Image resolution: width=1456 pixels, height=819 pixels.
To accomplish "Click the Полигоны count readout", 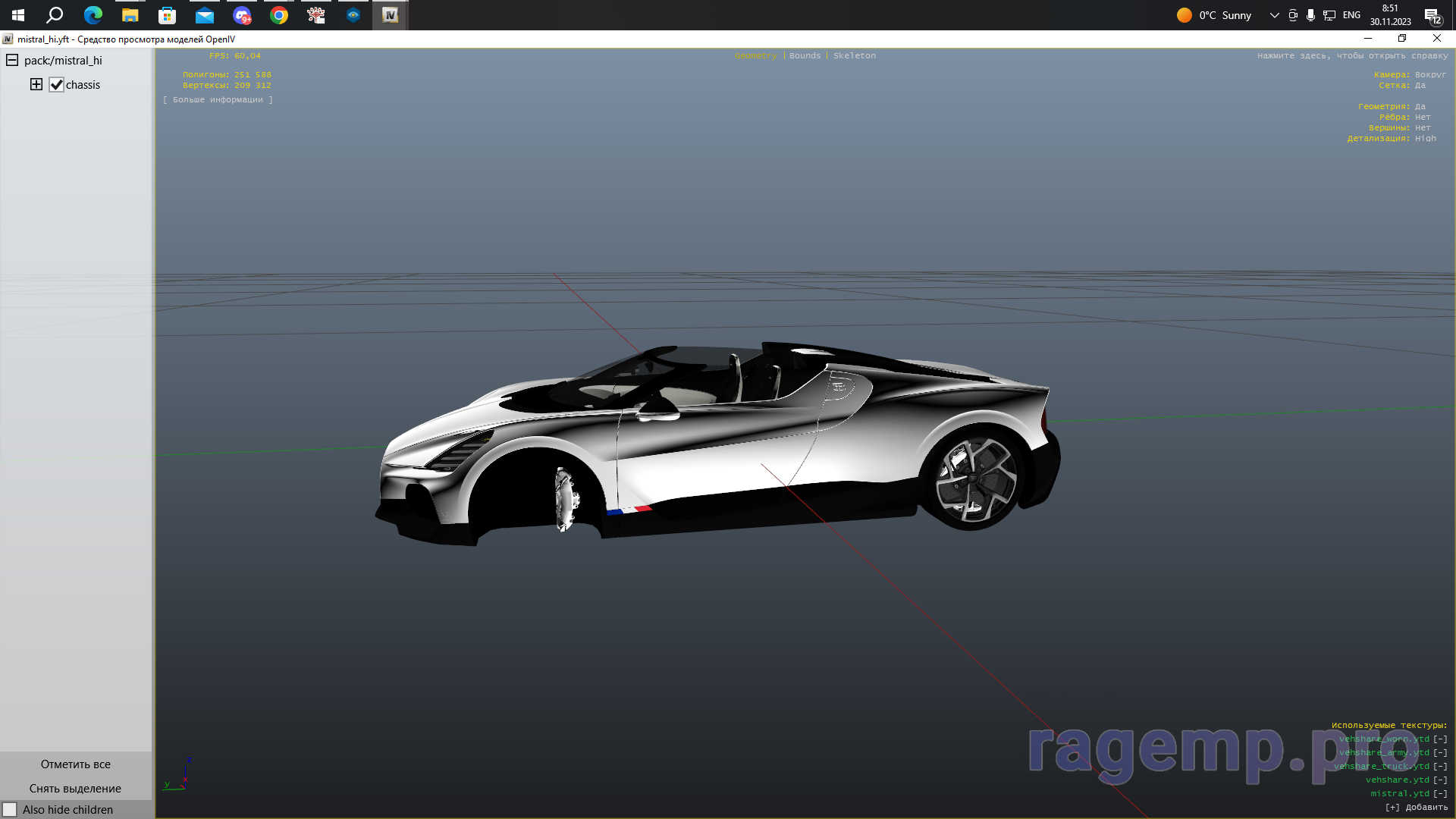I will 227,75.
